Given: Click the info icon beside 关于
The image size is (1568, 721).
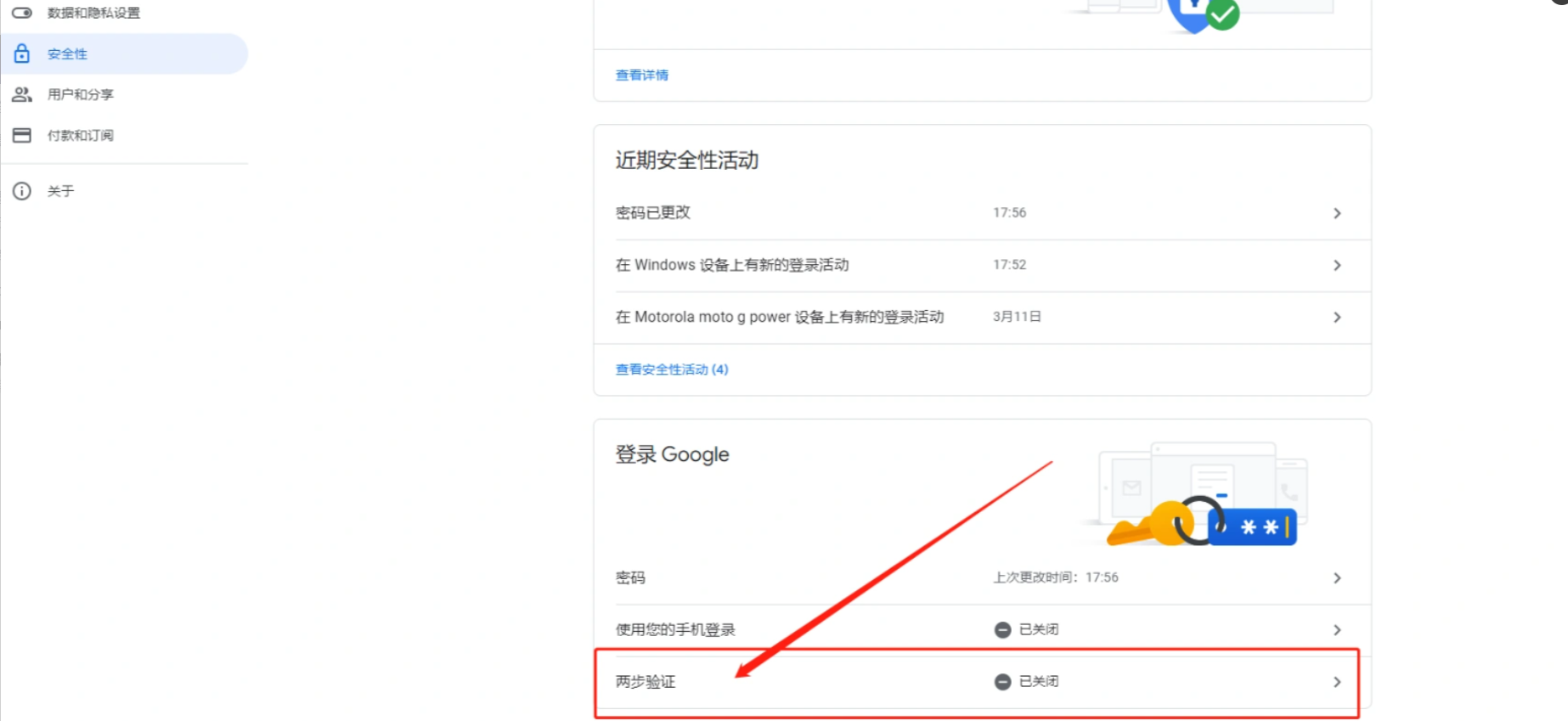Looking at the screenshot, I should pos(22,191).
